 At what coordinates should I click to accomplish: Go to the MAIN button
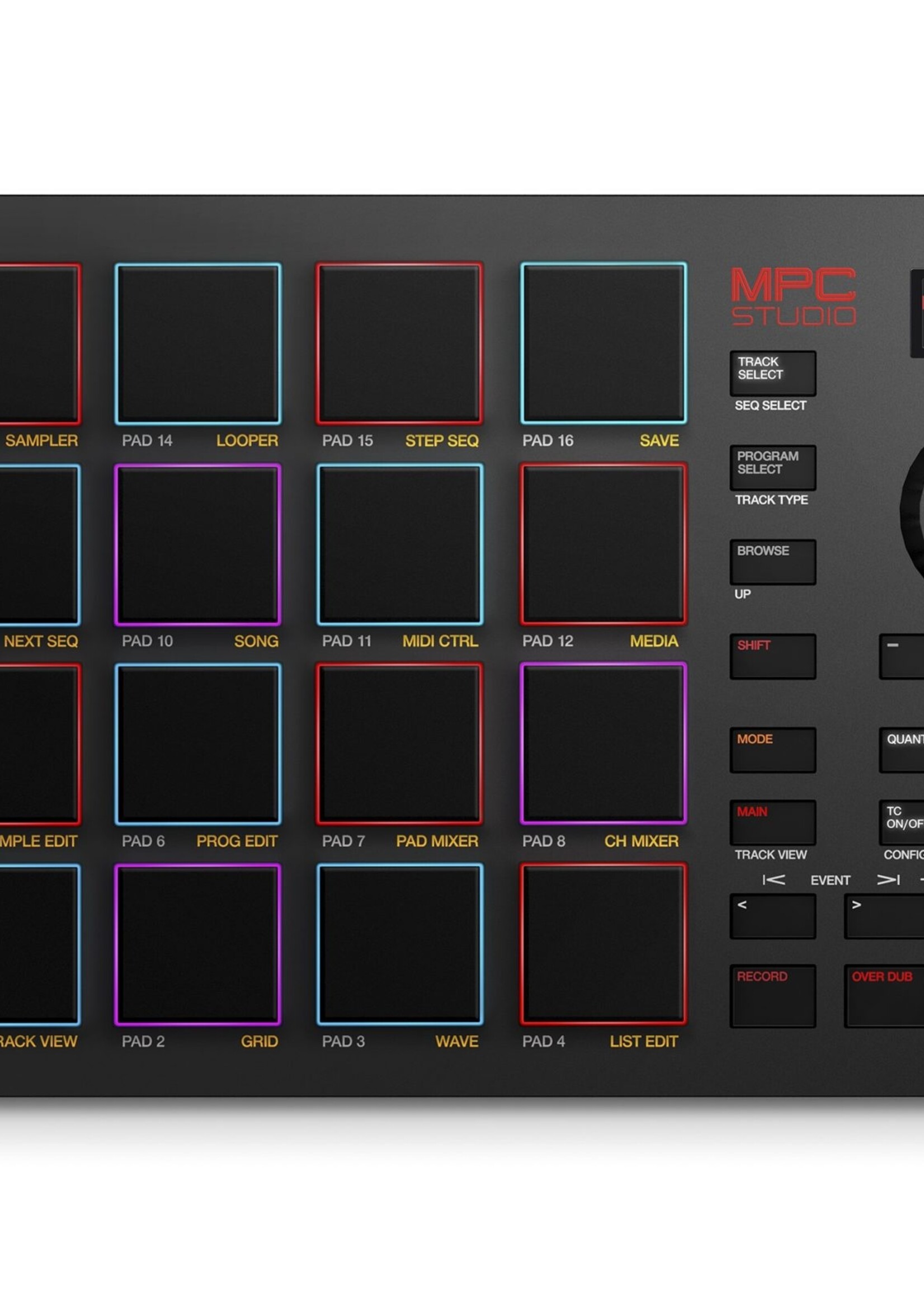772,823
